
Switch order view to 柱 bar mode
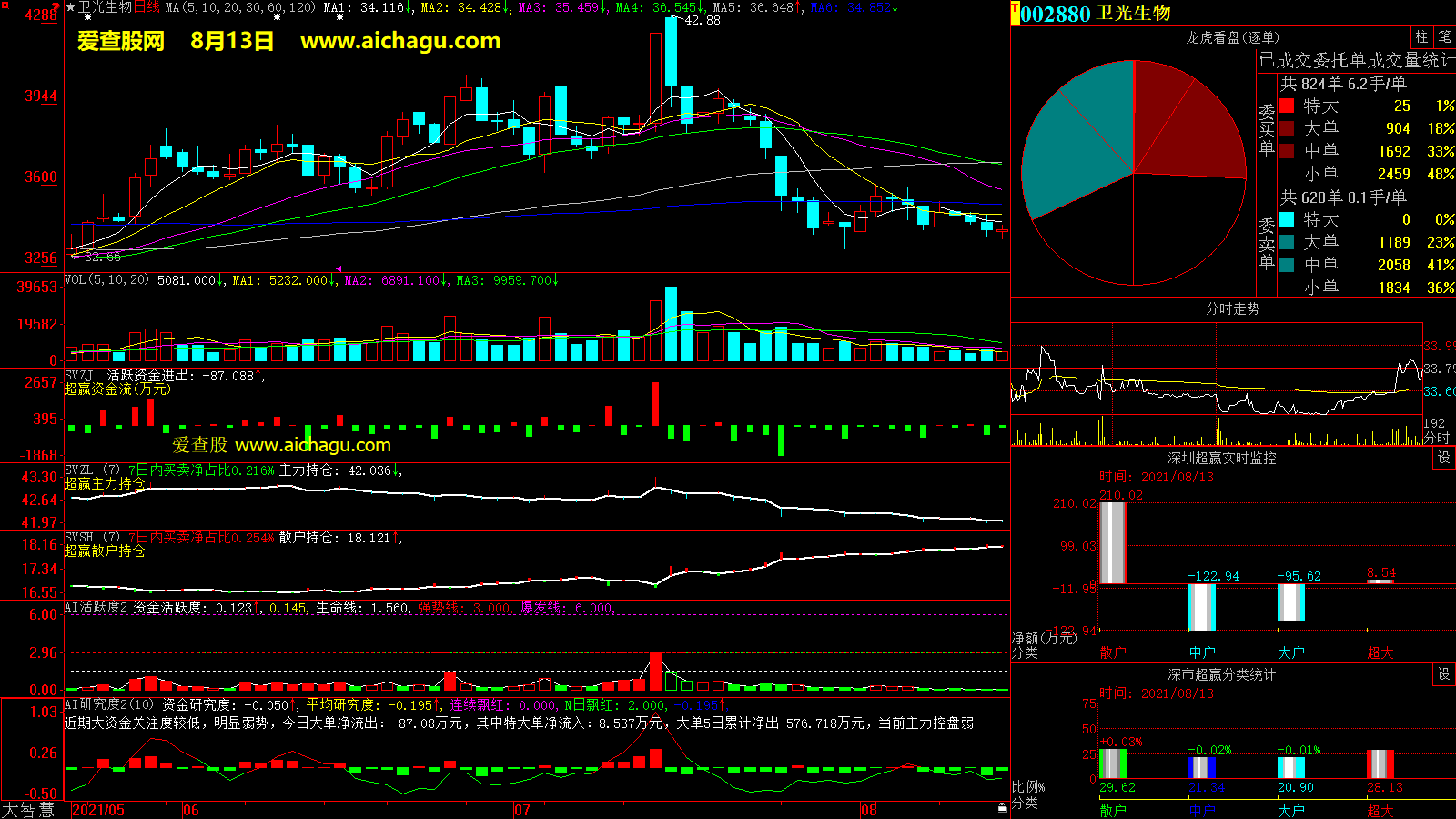pos(1421,36)
